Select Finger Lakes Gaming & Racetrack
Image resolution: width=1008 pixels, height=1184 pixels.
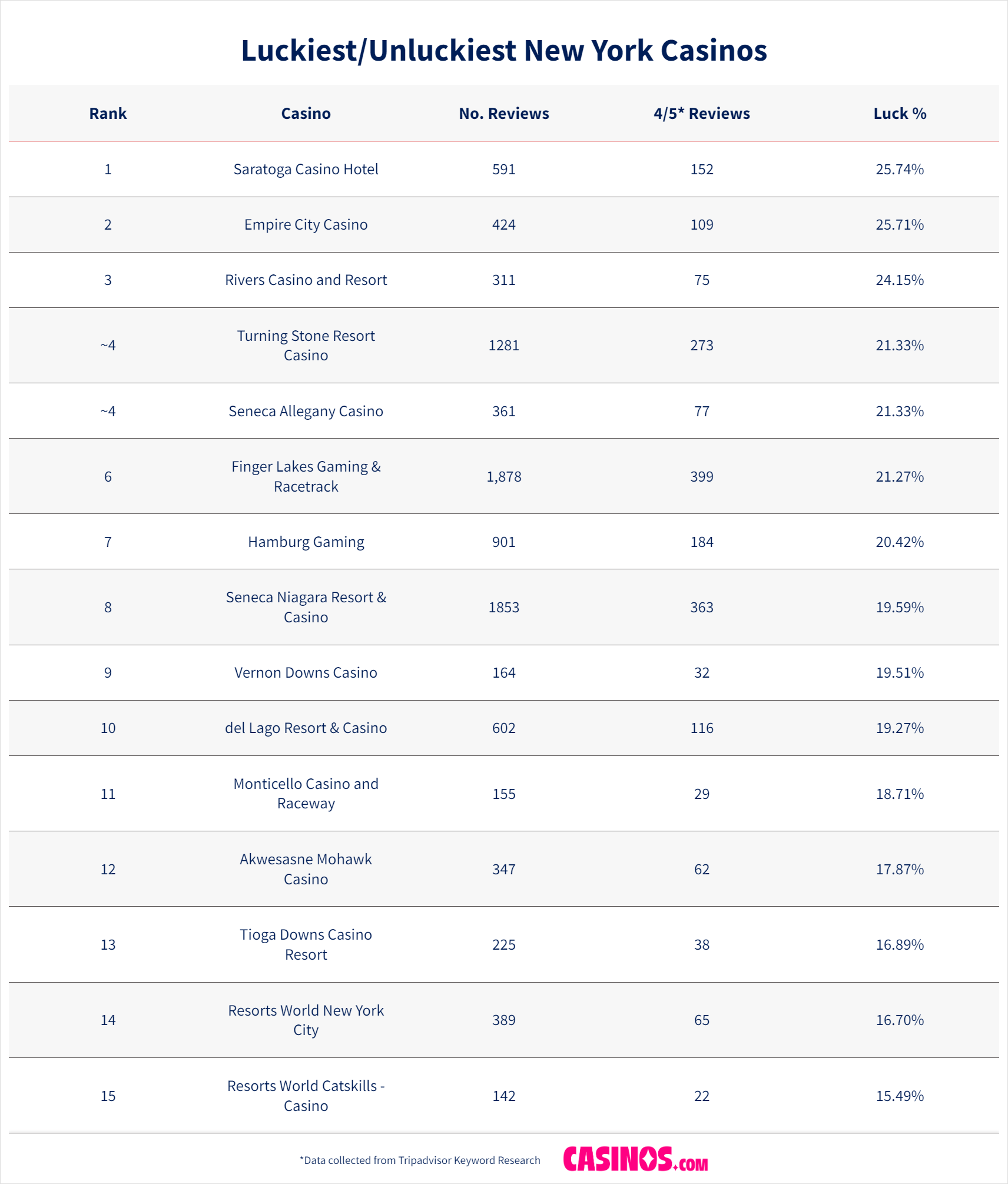click(306, 476)
